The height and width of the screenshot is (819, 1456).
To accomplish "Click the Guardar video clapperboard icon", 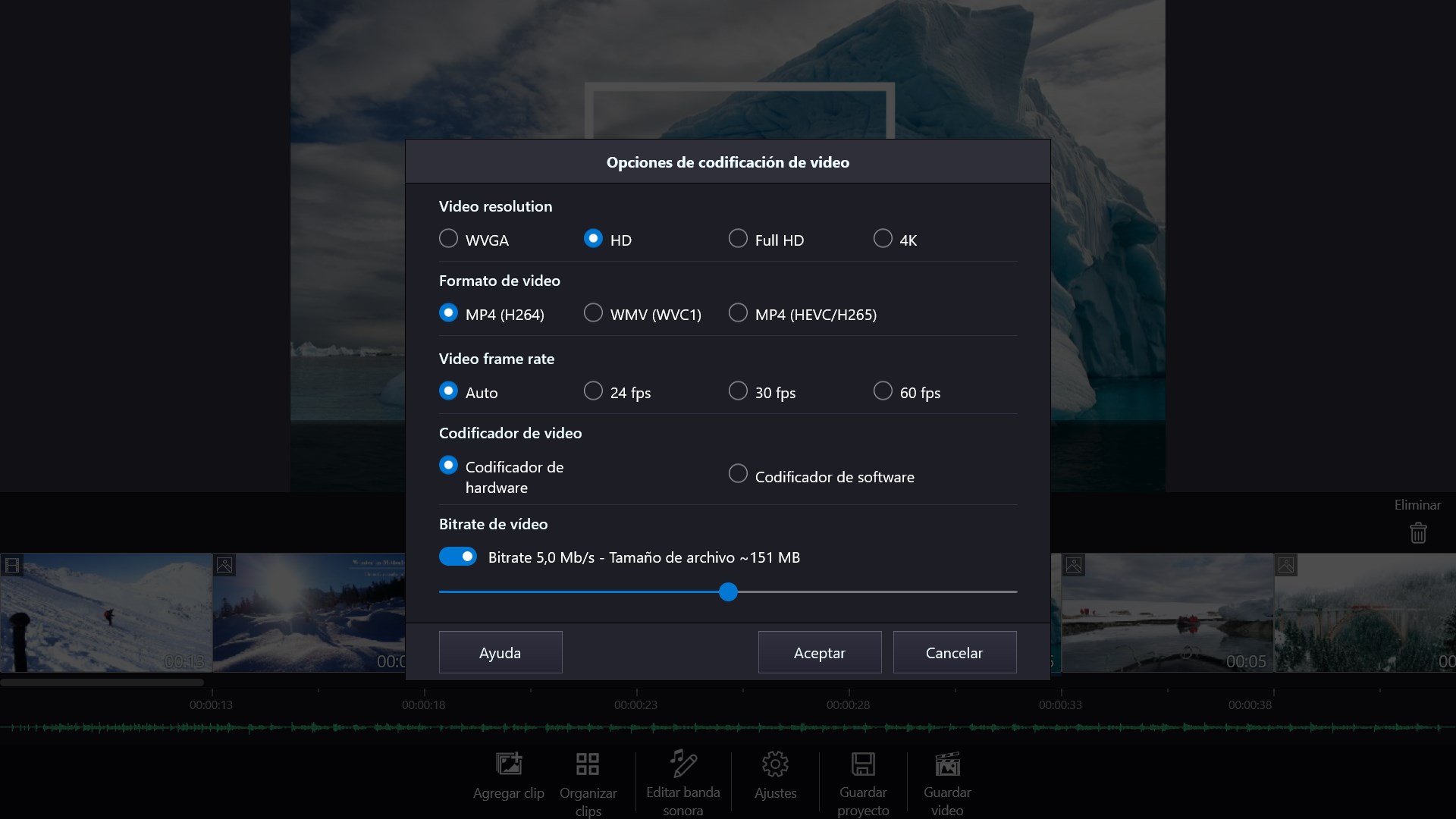I will tap(947, 764).
